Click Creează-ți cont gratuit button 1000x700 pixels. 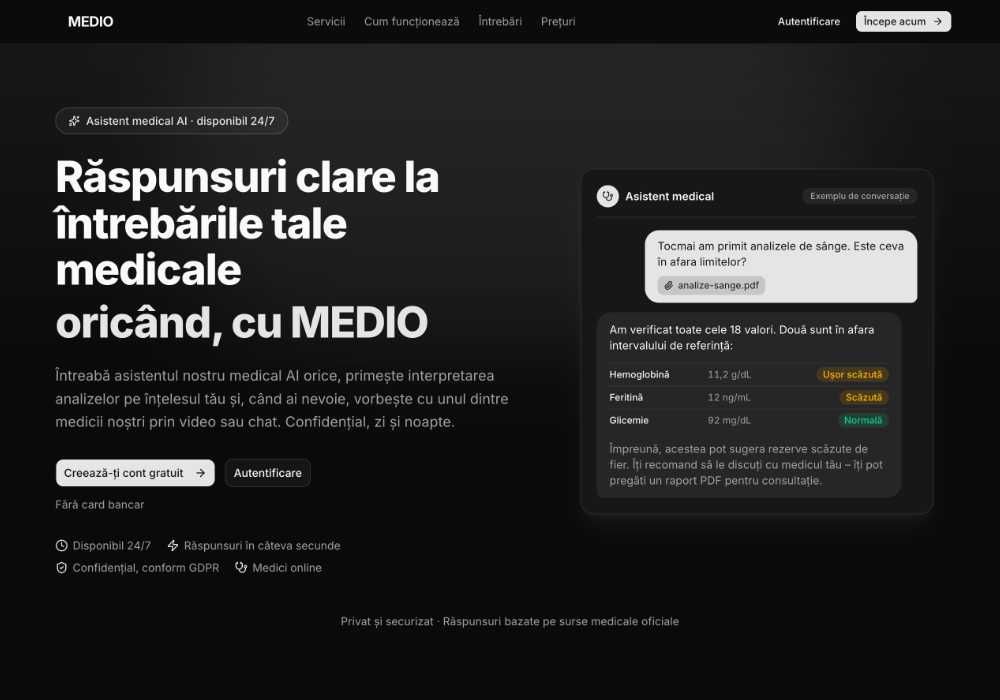coord(135,473)
